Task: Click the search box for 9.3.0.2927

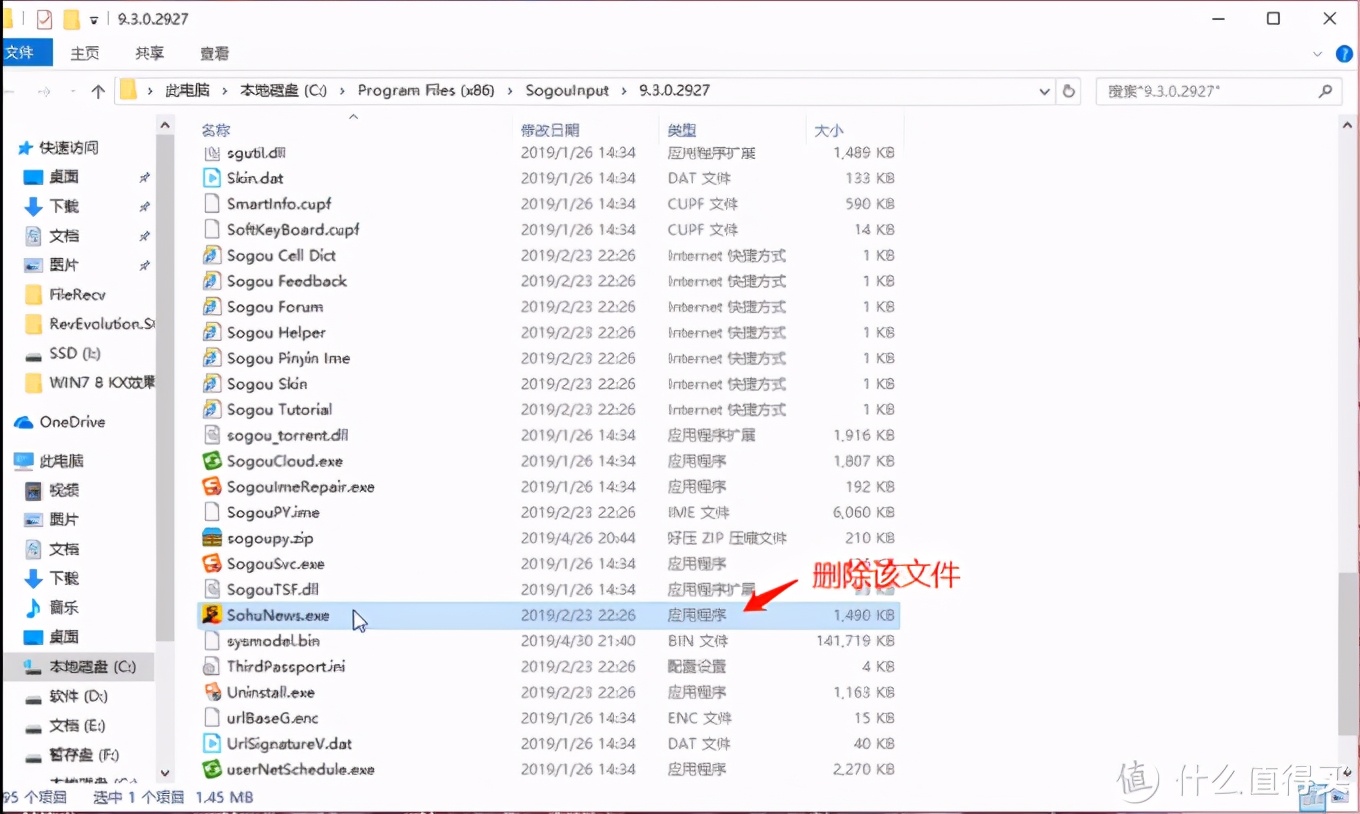Action: point(1208,91)
